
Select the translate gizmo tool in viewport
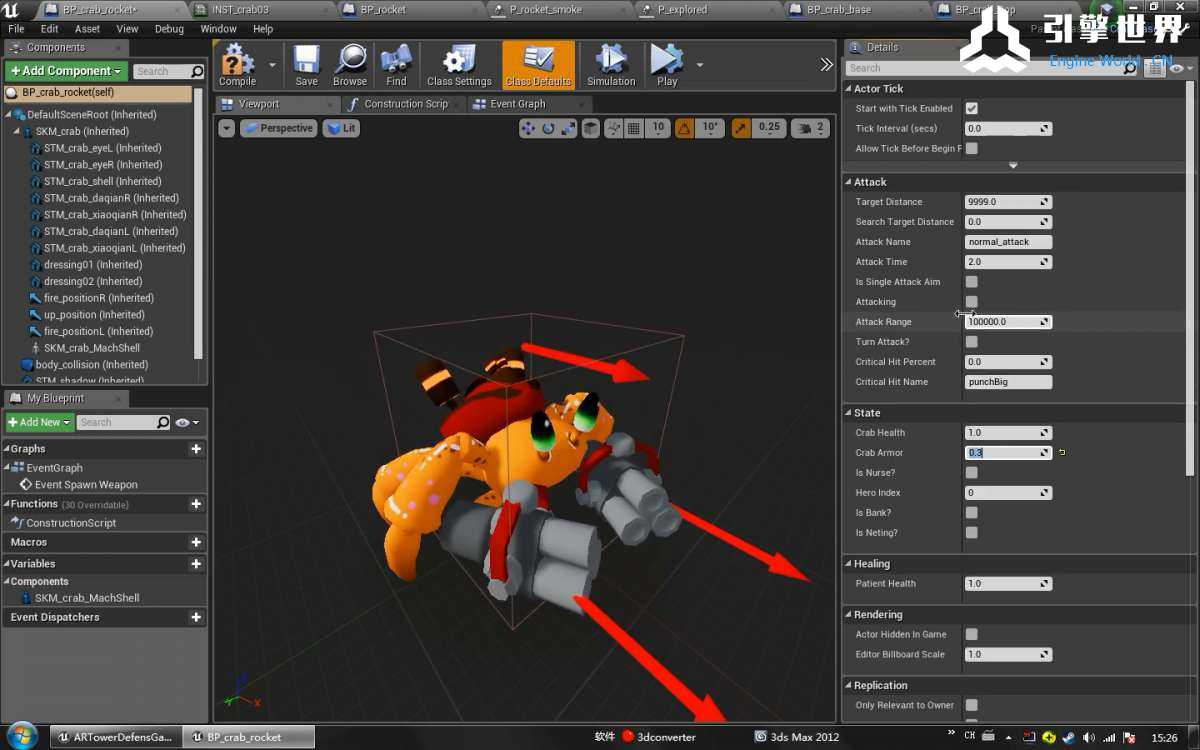coord(528,128)
